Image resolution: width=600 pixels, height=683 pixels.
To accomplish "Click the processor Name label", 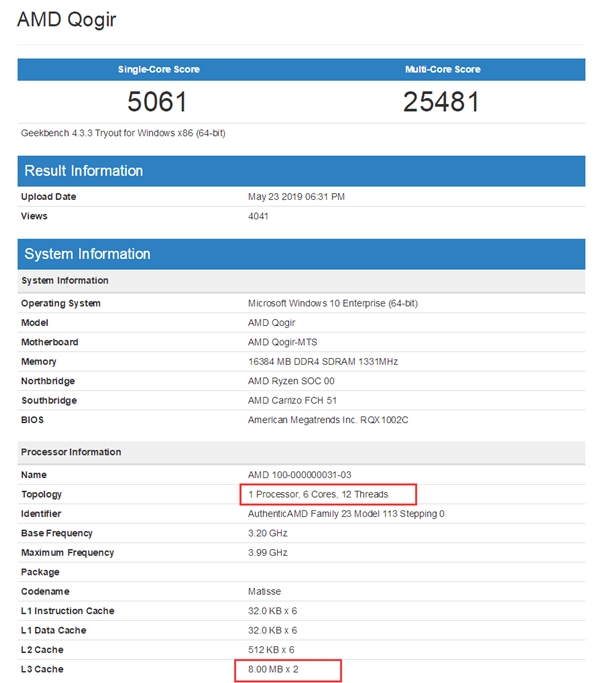I will click(34, 475).
